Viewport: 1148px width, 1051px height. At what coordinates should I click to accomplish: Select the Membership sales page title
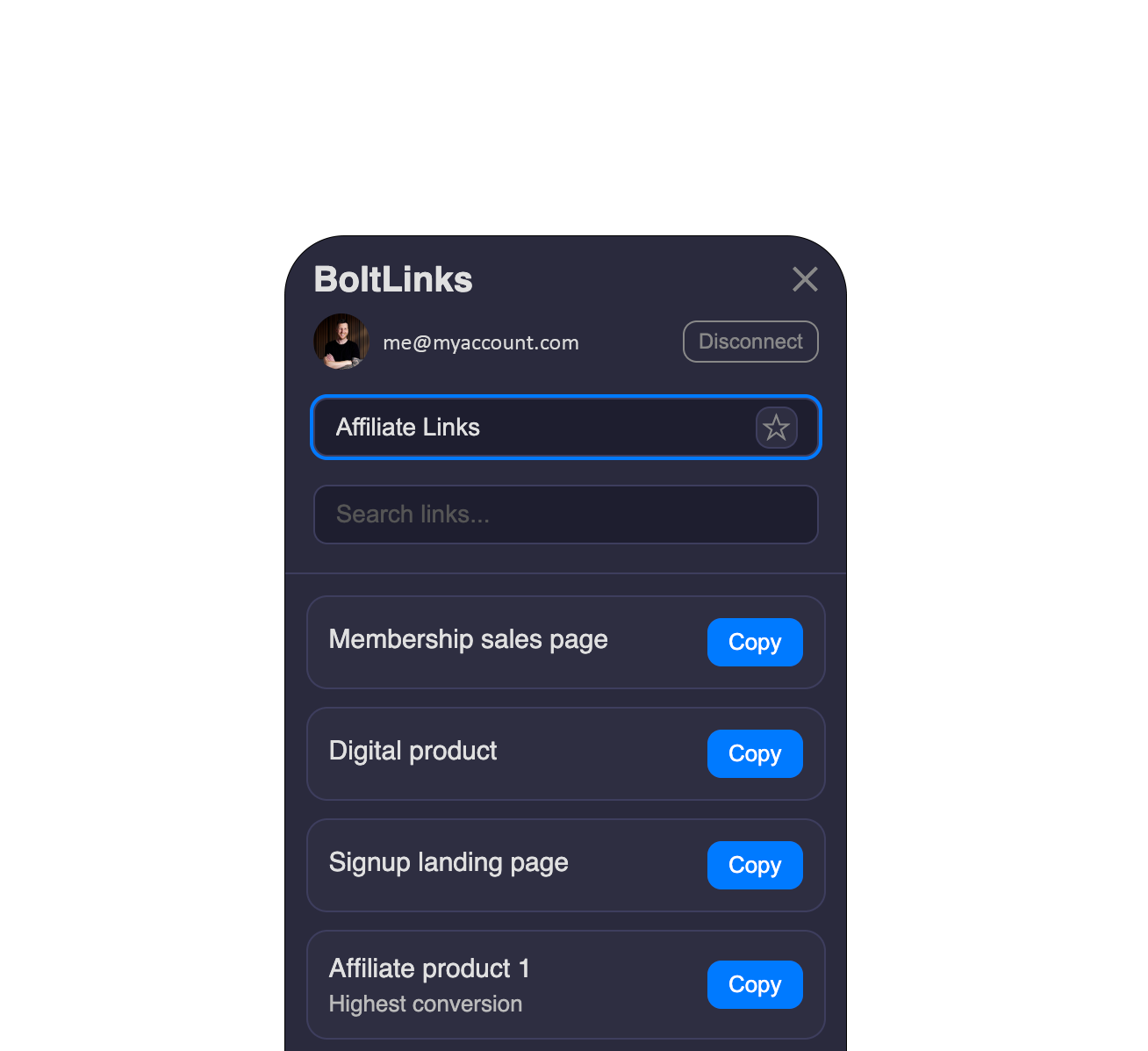pos(468,640)
